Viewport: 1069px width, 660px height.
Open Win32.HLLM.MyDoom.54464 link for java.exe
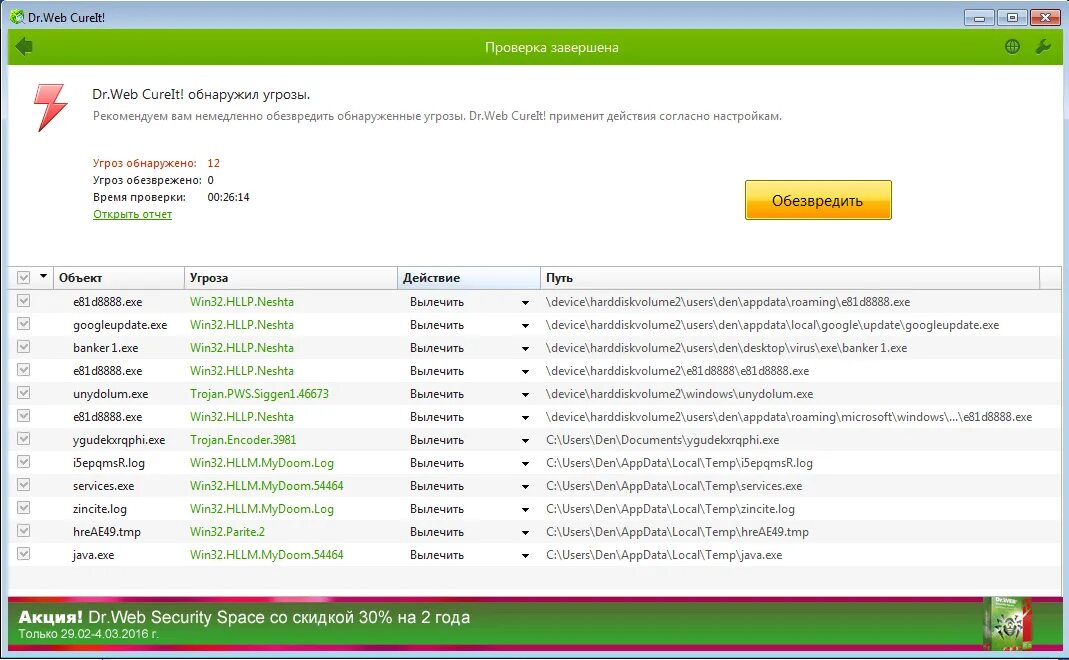tap(267, 554)
